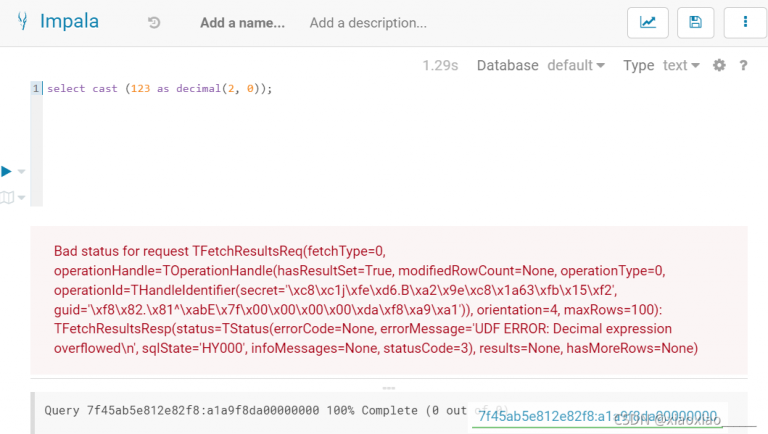The image size is (768, 434).
Task: Click the Add a description field
Action: [368, 23]
